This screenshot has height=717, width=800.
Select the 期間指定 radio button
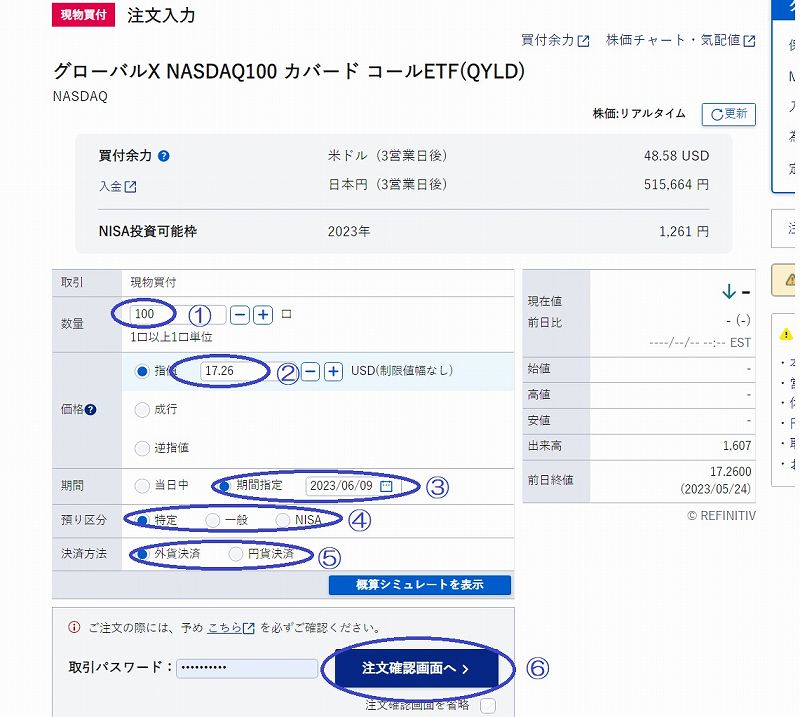point(223,486)
